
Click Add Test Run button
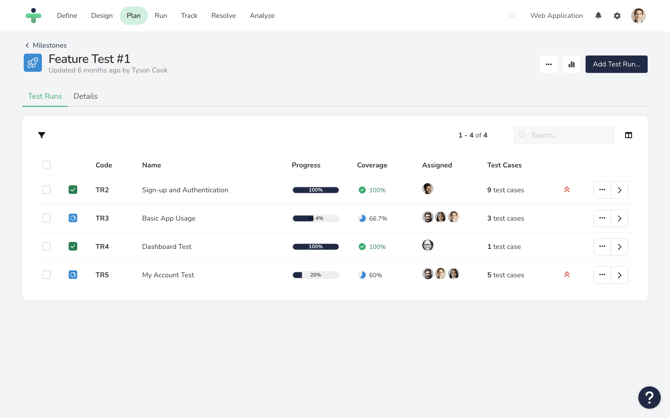click(x=616, y=64)
